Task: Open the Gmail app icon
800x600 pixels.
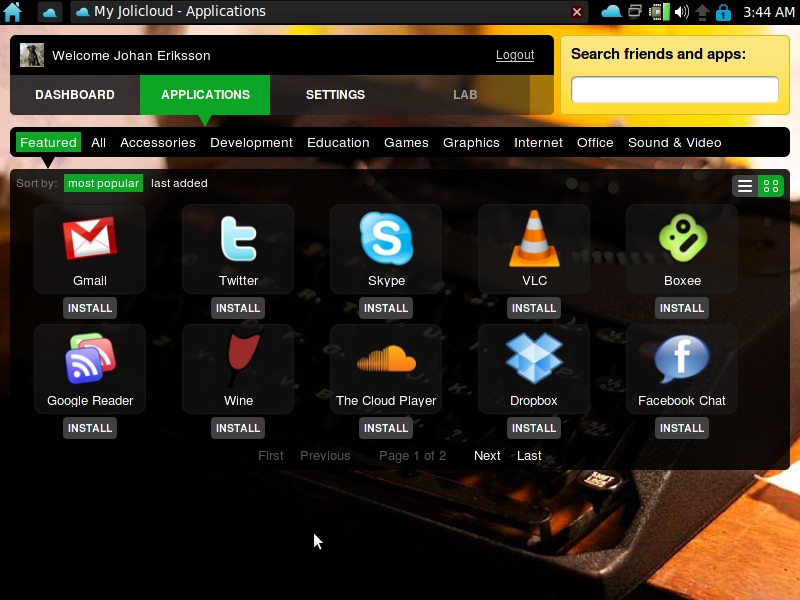Action: pos(90,239)
